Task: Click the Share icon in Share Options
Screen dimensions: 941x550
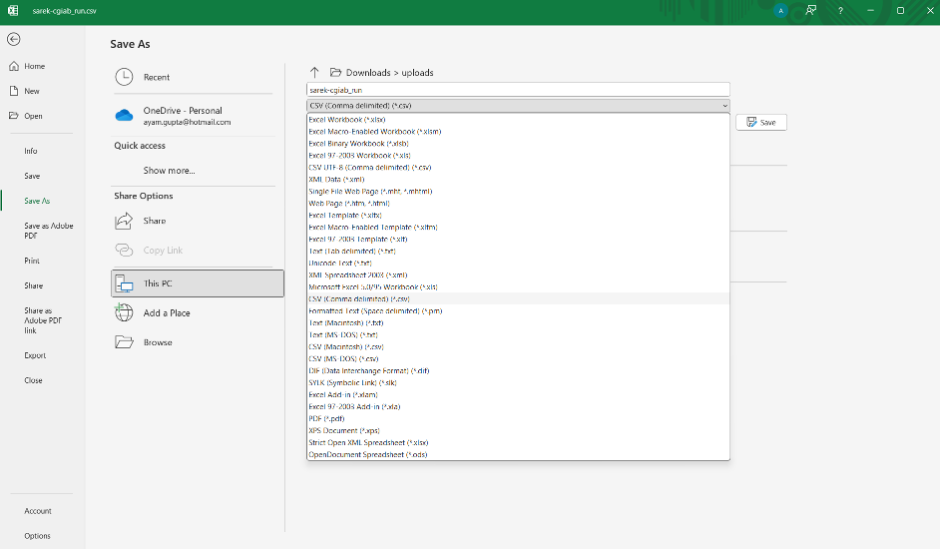Action: click(124, 221)
